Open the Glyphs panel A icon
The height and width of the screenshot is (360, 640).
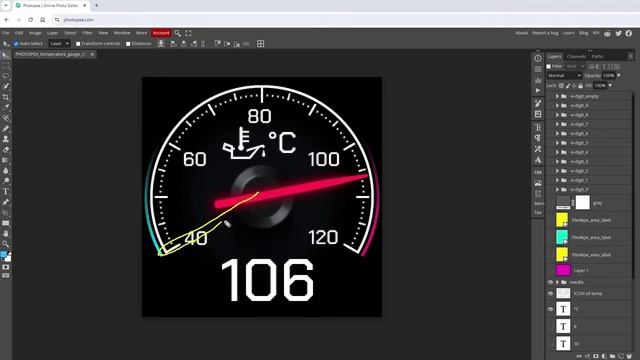(538, 160)
